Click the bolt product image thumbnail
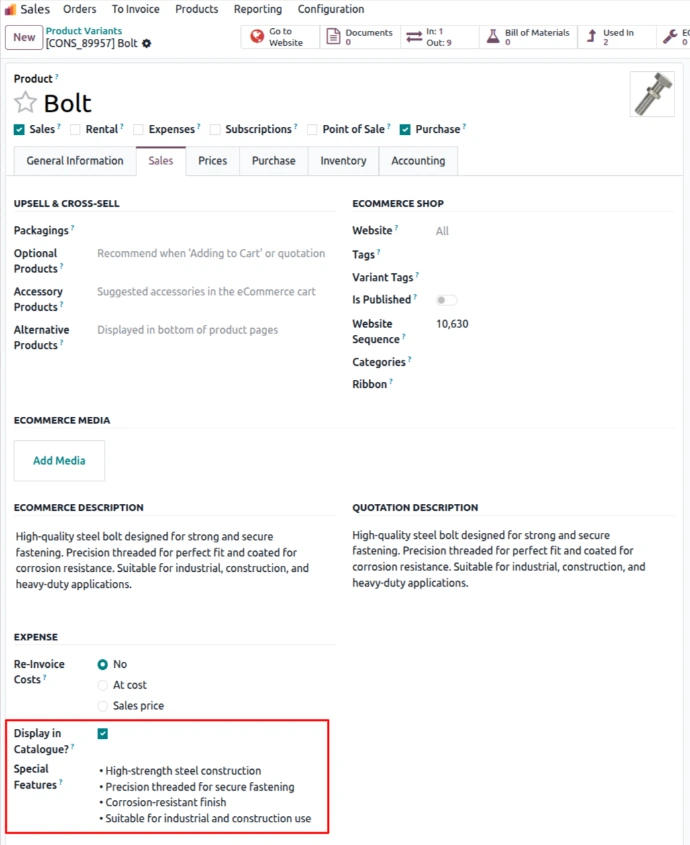Image resolution: width=690 pixels, height=845 pixels. pos(652,94)
